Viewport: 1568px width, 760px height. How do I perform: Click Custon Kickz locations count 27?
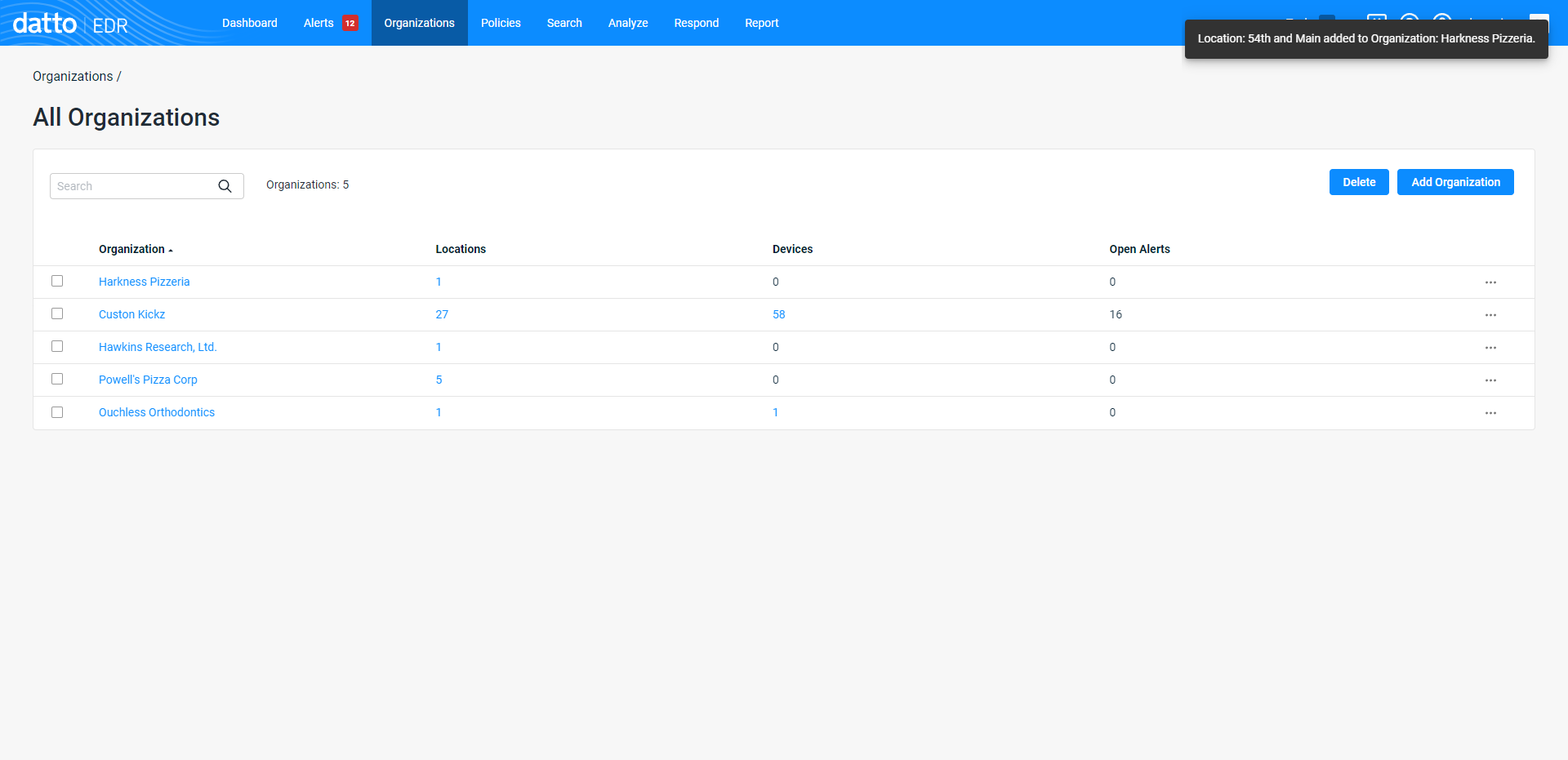[x=442, y=314]
